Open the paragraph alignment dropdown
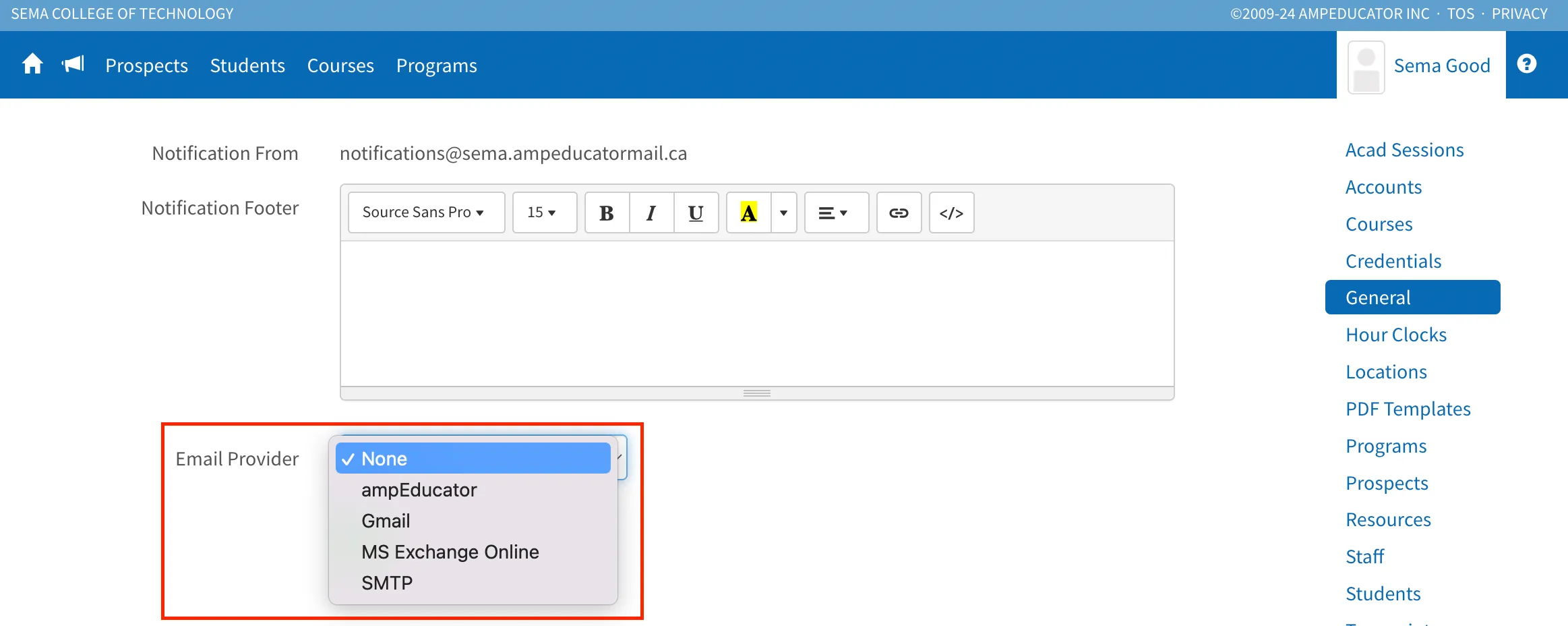This screenshot has height=626, width=1568. (x=836, y=213)
